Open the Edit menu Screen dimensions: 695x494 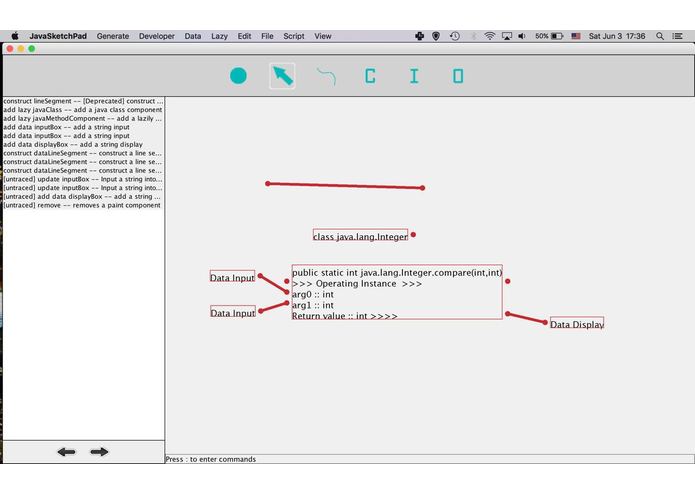(x=244, y=36)
